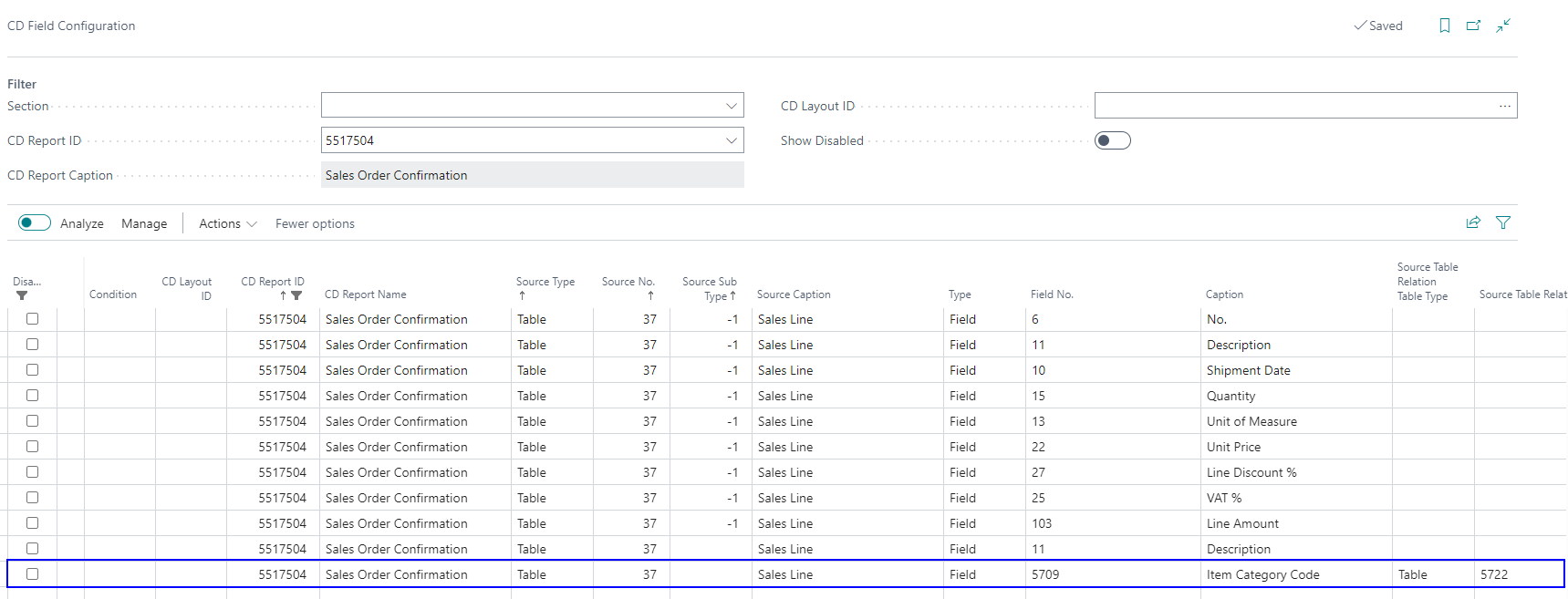Viewport: 1568px width, 599px height.
Task: Check the Disabled box for Quantity row
Action: 33,396
